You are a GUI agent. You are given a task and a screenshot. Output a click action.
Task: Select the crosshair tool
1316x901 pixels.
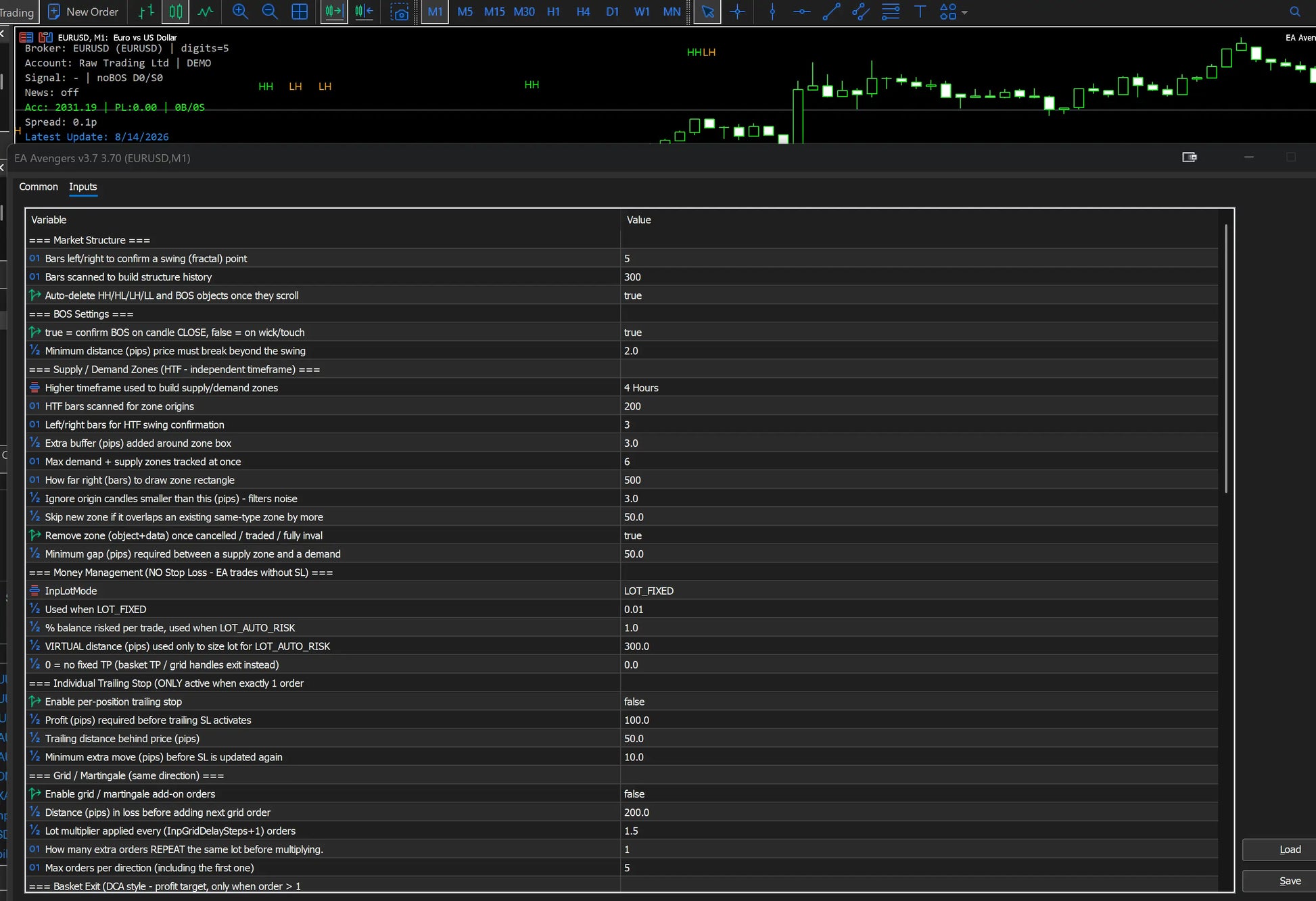pos(737,11)
